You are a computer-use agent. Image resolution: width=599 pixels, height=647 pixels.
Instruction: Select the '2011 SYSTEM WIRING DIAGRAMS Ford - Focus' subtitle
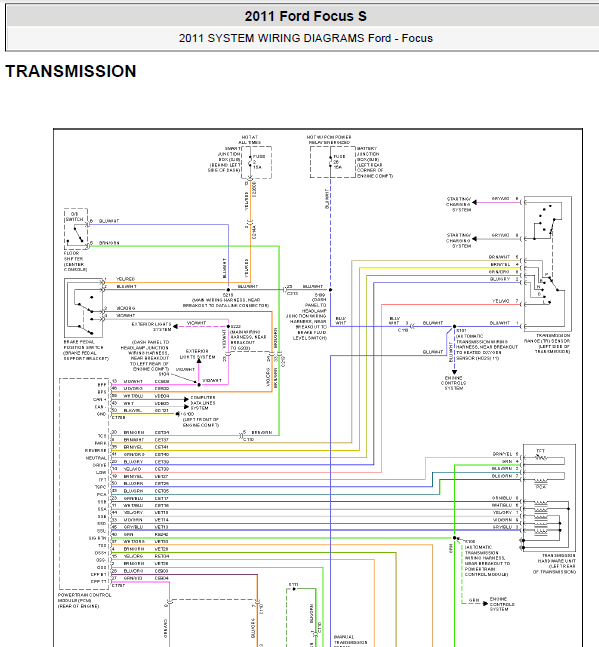point(306,38)
